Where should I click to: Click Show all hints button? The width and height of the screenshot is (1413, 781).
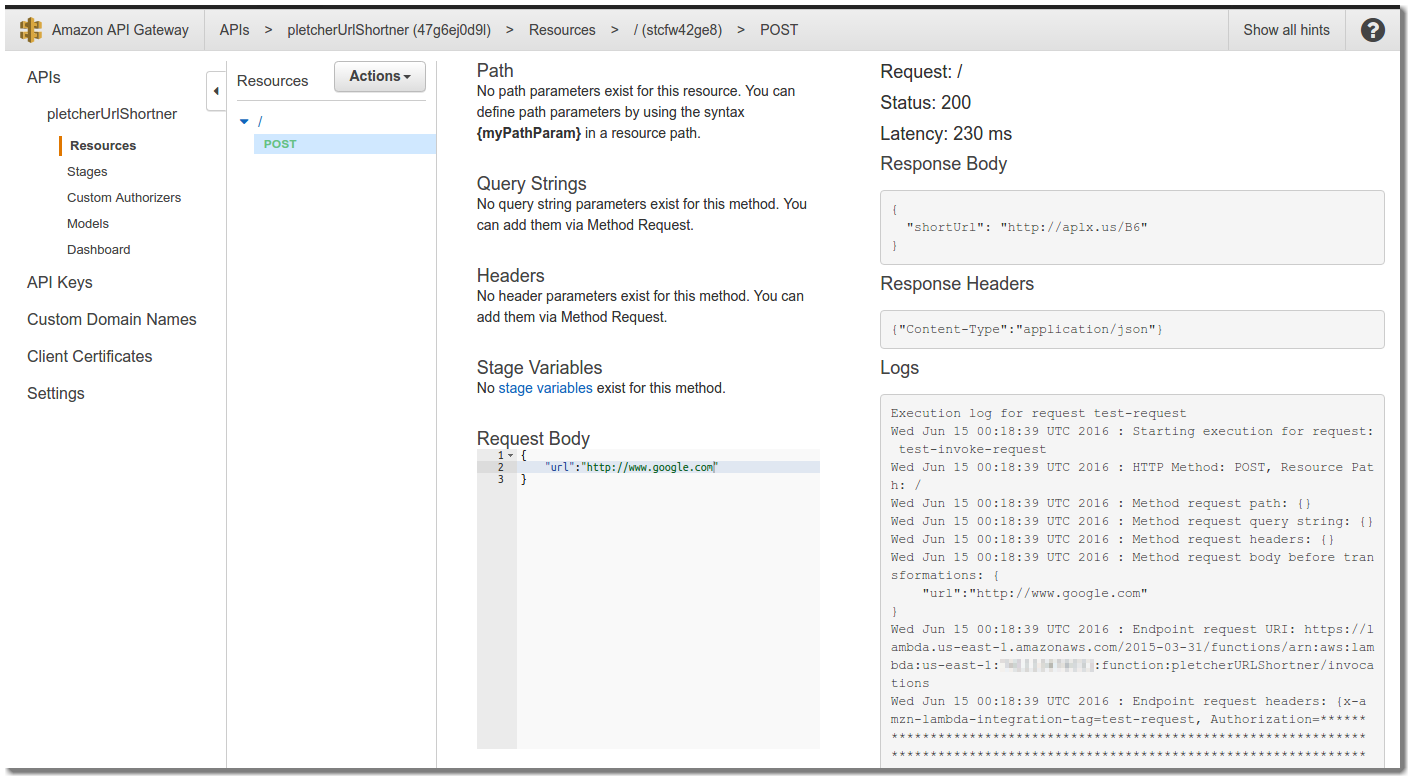pyautogui.click(x=1286, y=30)
